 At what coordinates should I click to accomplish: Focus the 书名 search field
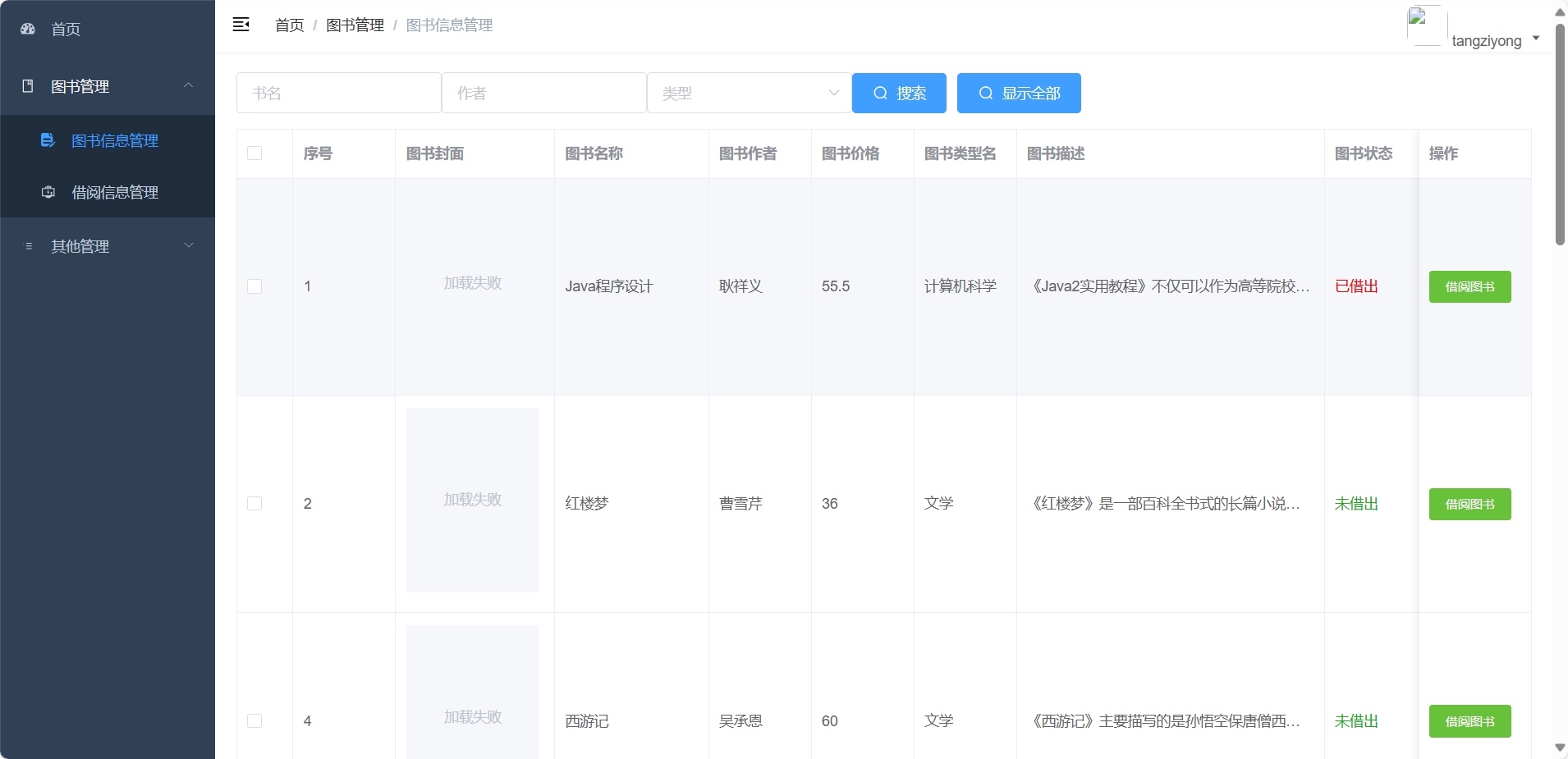point(339,93)
